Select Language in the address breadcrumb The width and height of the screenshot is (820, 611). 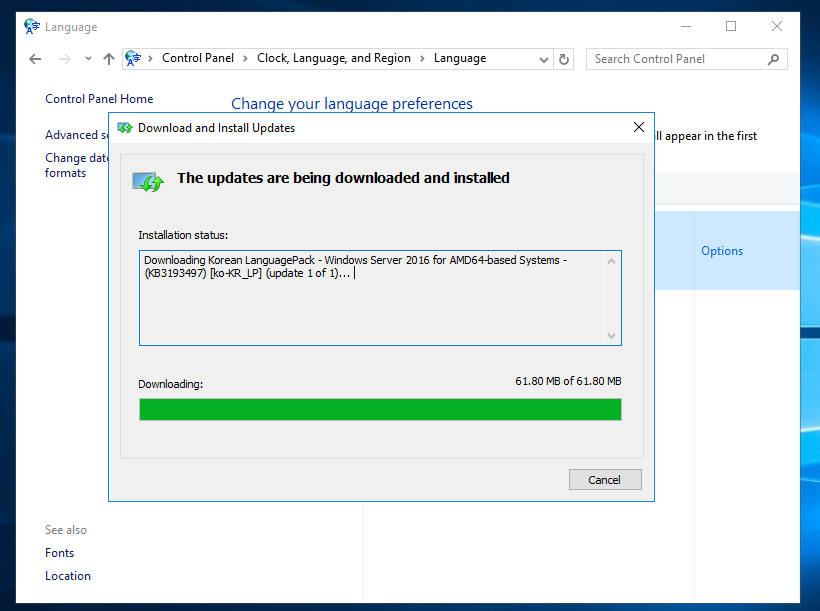460,58
